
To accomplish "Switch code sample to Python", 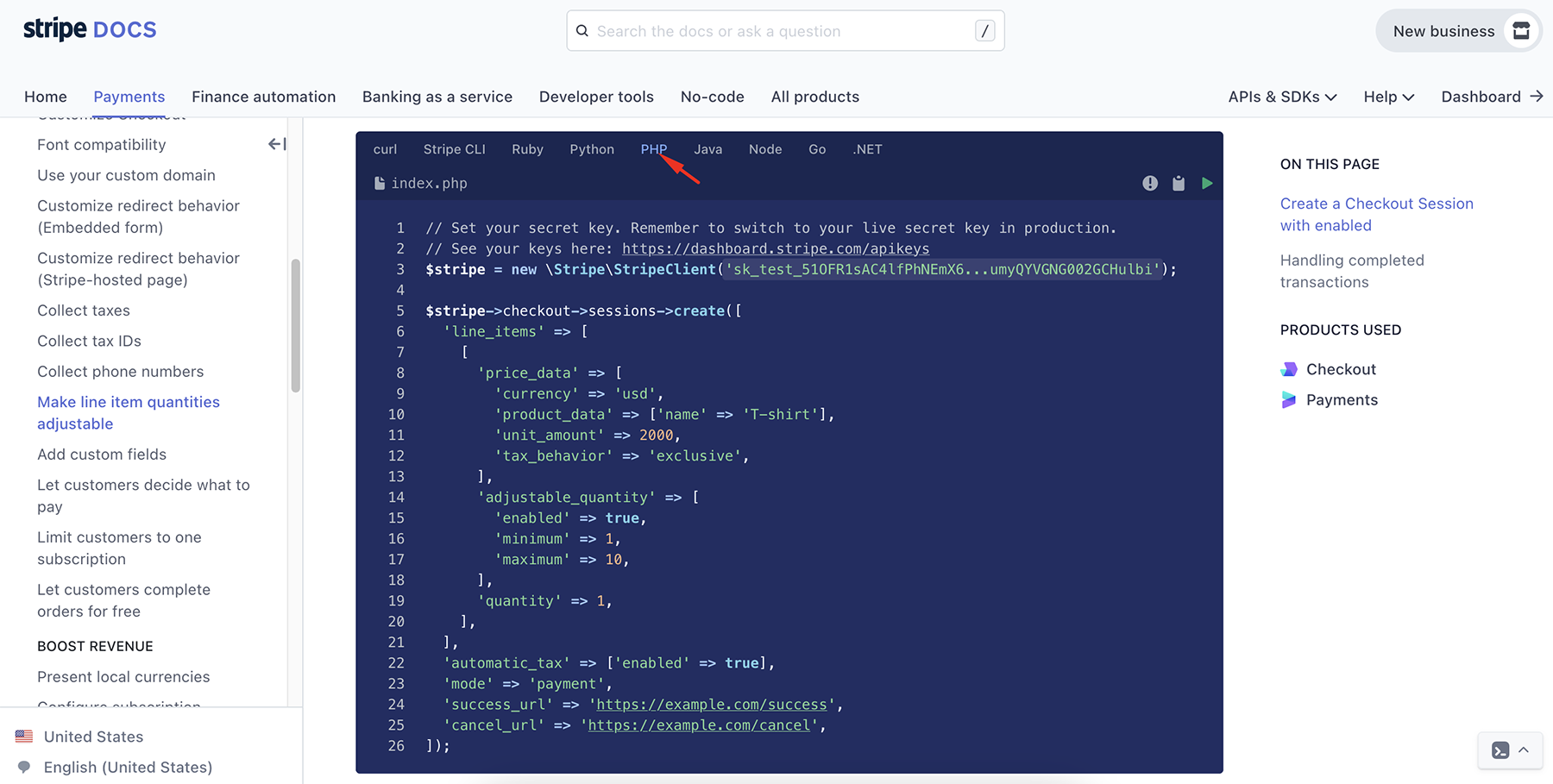I will (592, 149).
